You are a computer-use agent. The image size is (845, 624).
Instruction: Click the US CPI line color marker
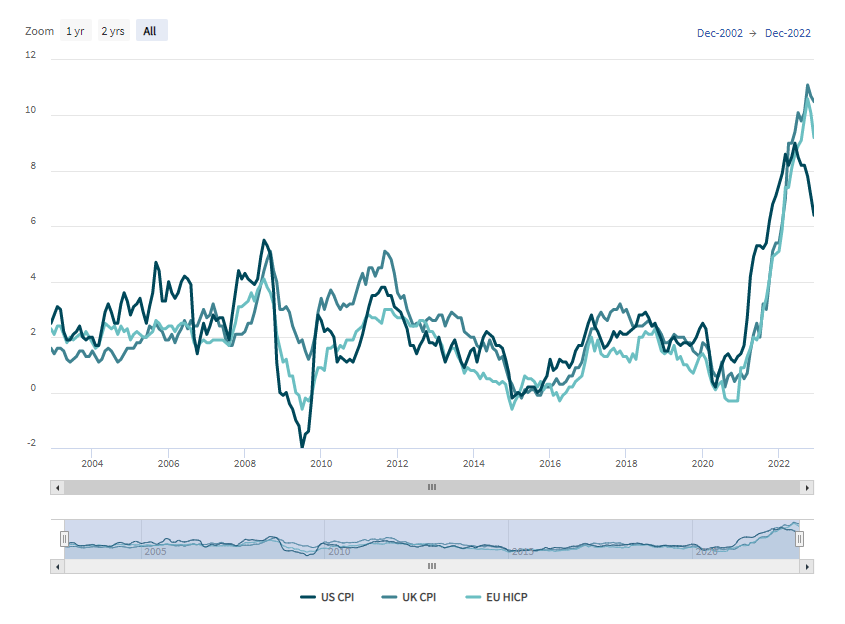308,598
